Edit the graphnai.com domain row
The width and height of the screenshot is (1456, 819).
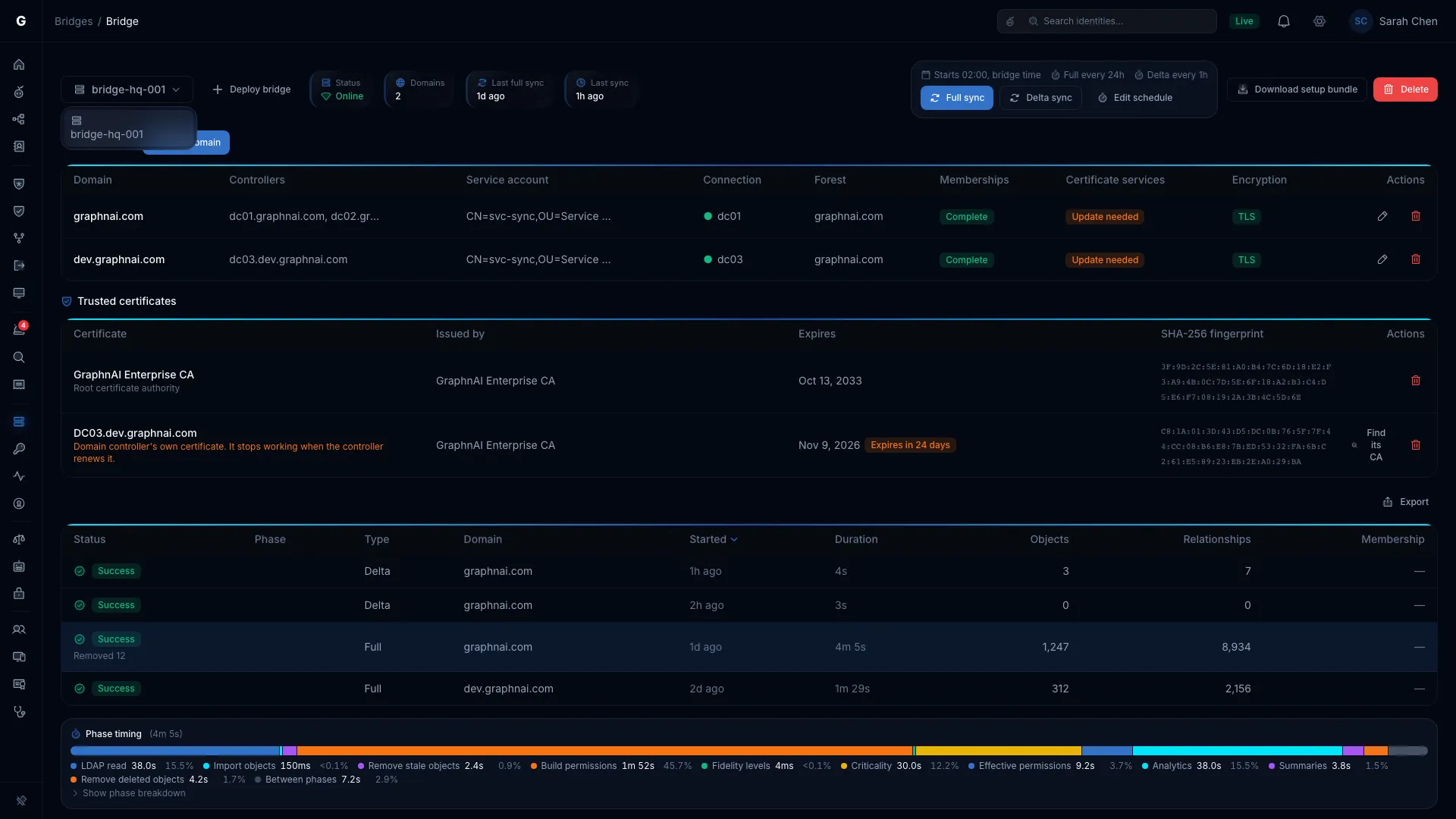1382,216
